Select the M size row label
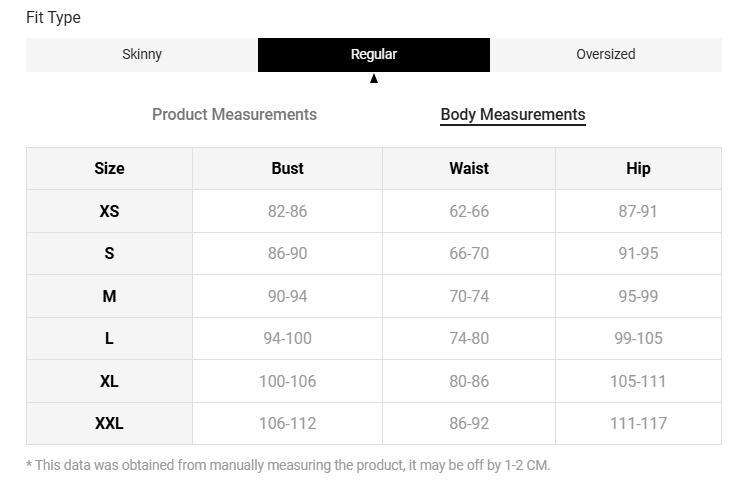This screenshot has width=741, height=501. [x=109, y=296]
